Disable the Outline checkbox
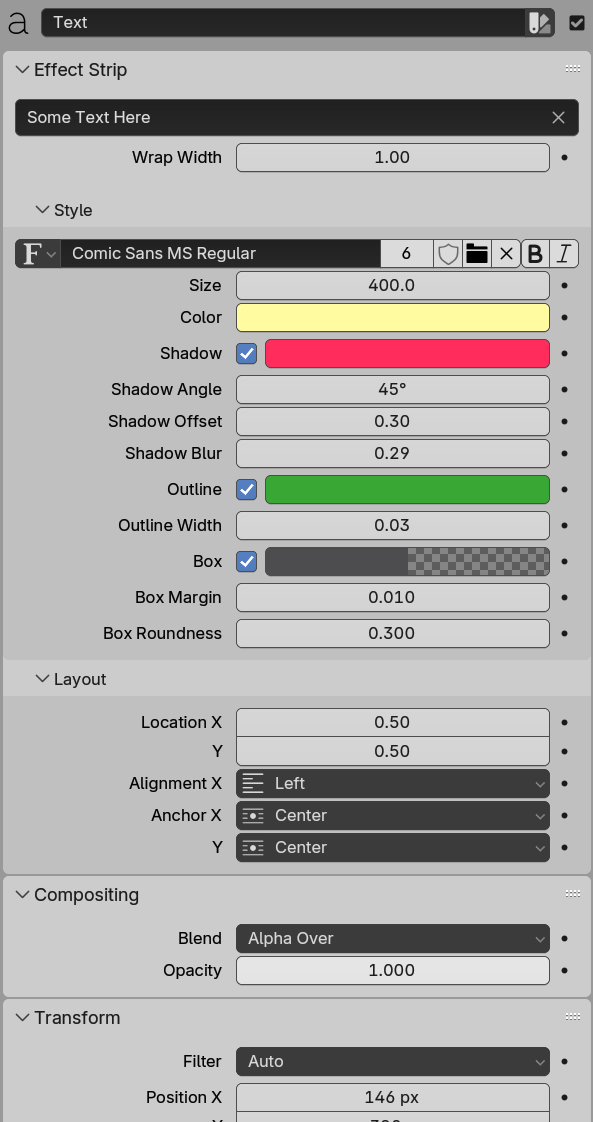 pyautogui.click(x=247, y=489)
